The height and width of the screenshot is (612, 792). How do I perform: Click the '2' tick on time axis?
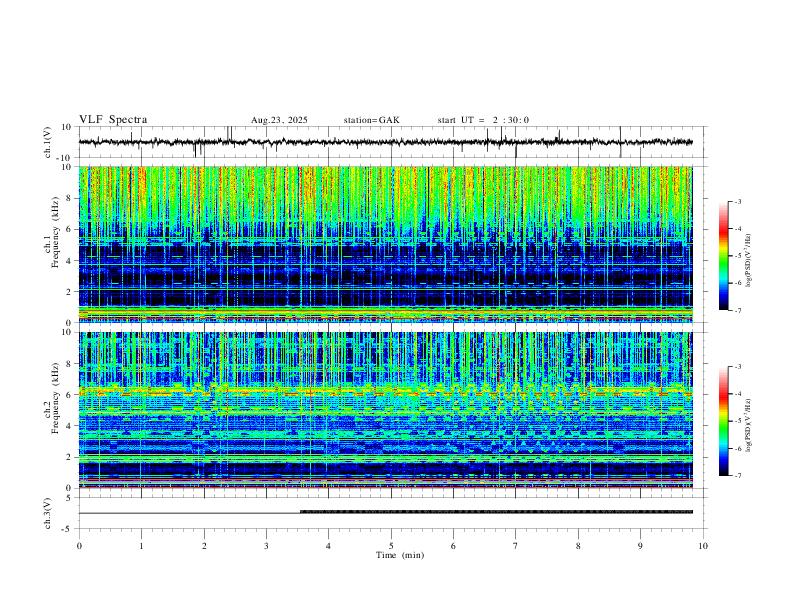tap(204, 546)
